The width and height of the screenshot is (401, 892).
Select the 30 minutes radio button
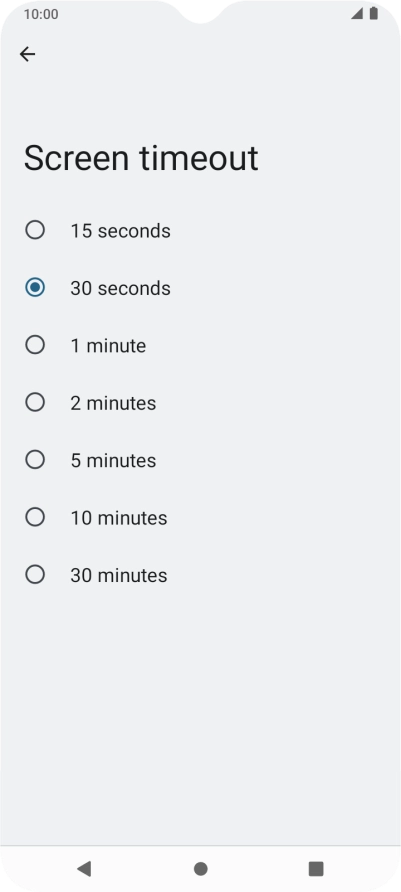35,575
